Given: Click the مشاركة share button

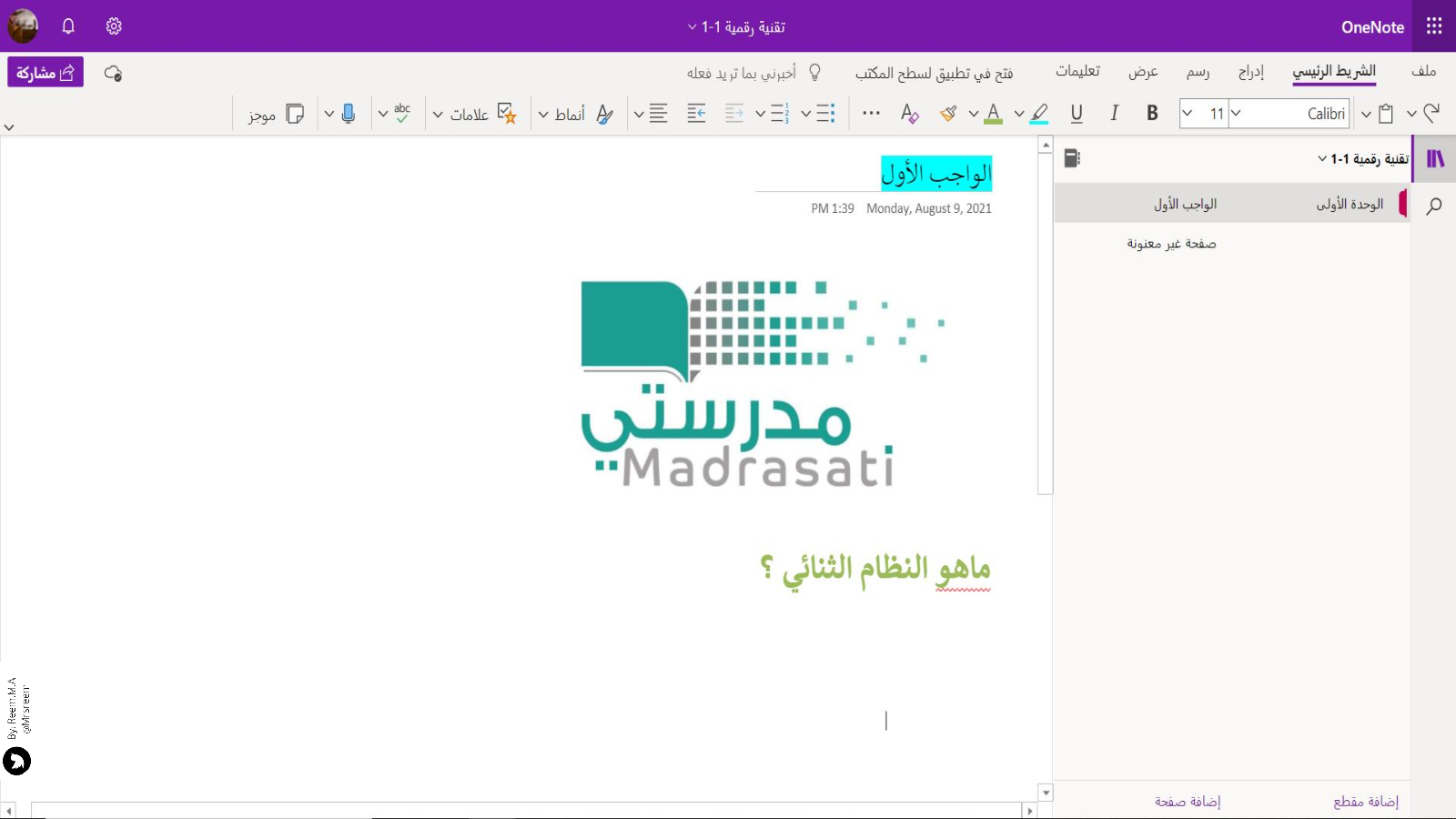Looking at the screenshot, I should [x=45, y=73].
